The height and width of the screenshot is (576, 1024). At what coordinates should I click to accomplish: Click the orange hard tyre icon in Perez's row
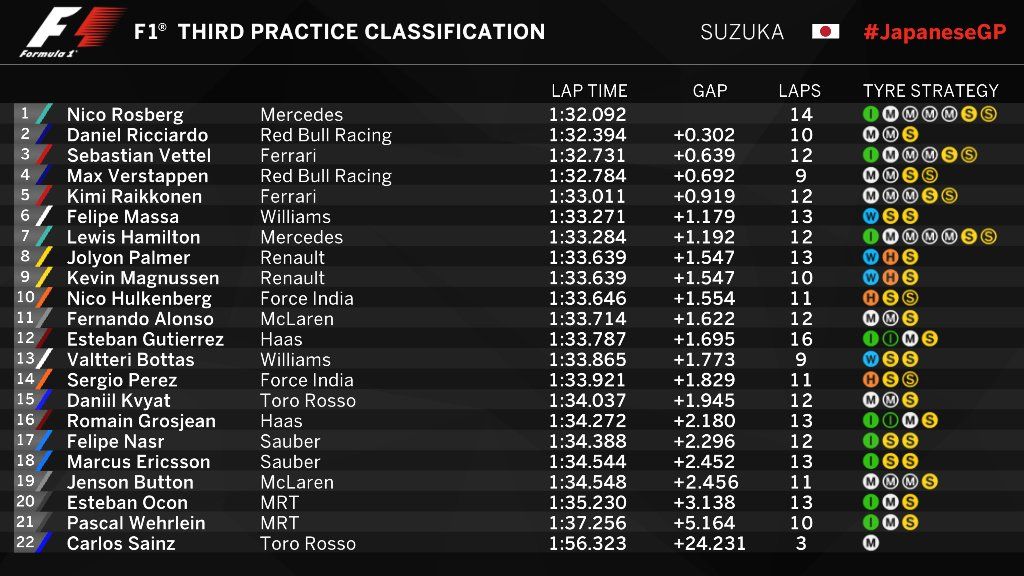pos(870,379)
